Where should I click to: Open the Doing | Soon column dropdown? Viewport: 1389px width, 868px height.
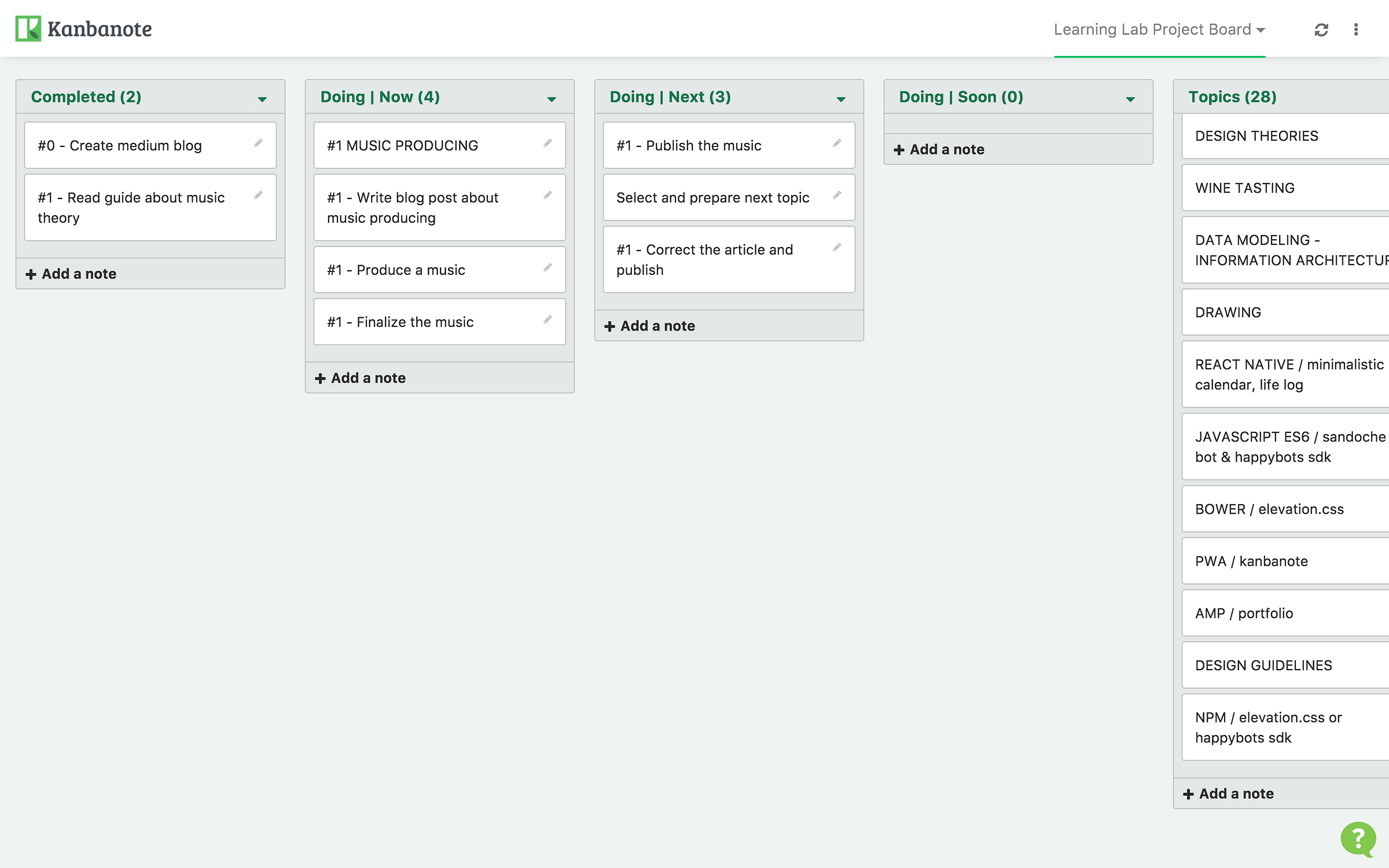coord(1130,99)
